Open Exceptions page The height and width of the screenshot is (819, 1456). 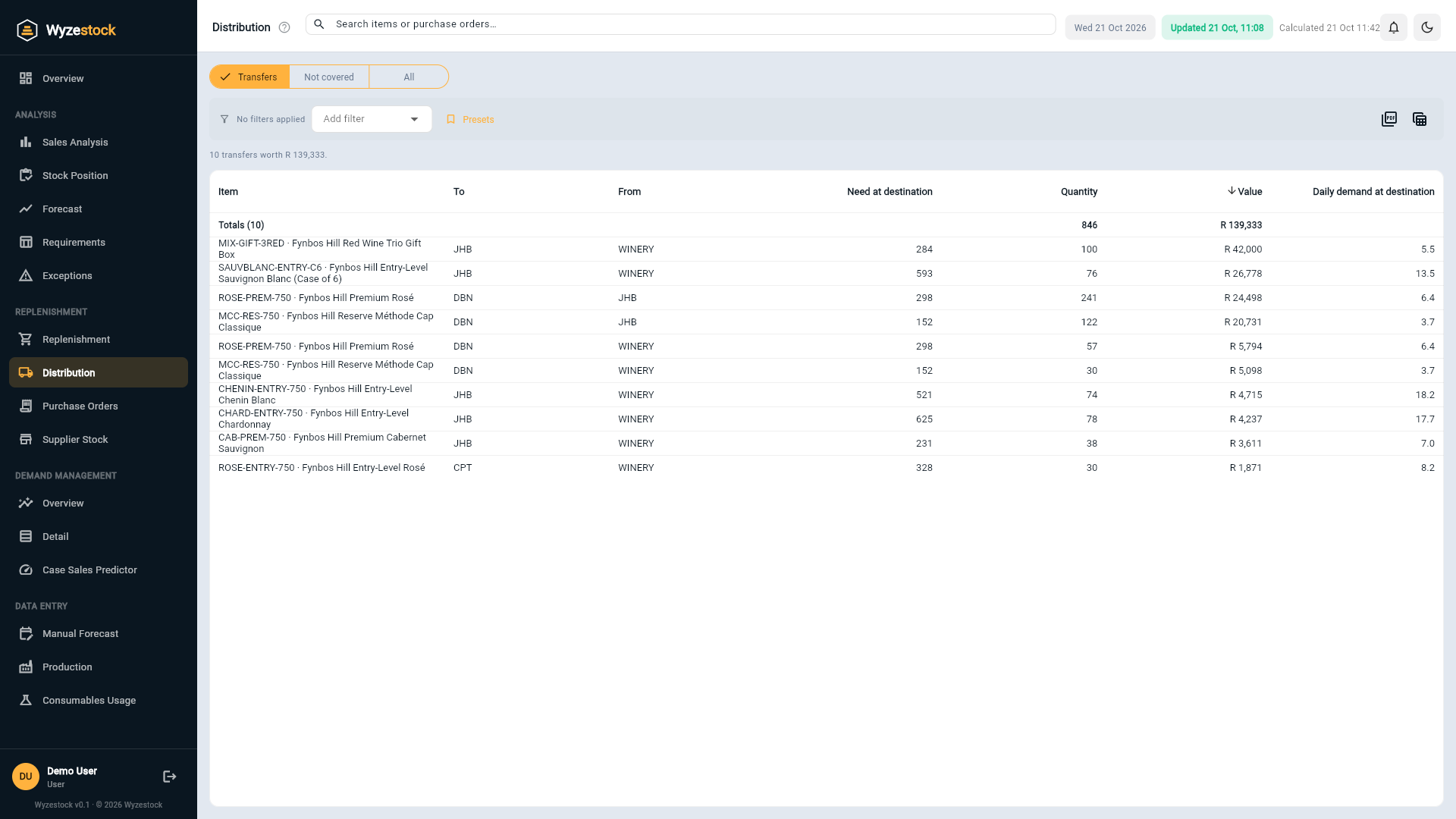click(99, 275)
